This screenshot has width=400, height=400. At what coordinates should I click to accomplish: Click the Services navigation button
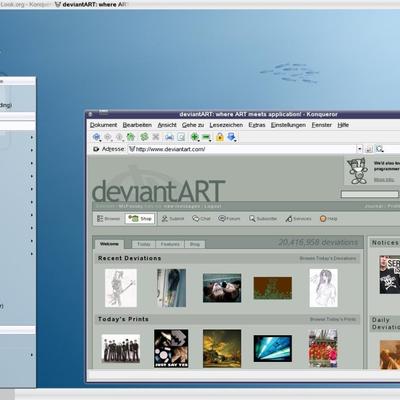click(298, 219)
